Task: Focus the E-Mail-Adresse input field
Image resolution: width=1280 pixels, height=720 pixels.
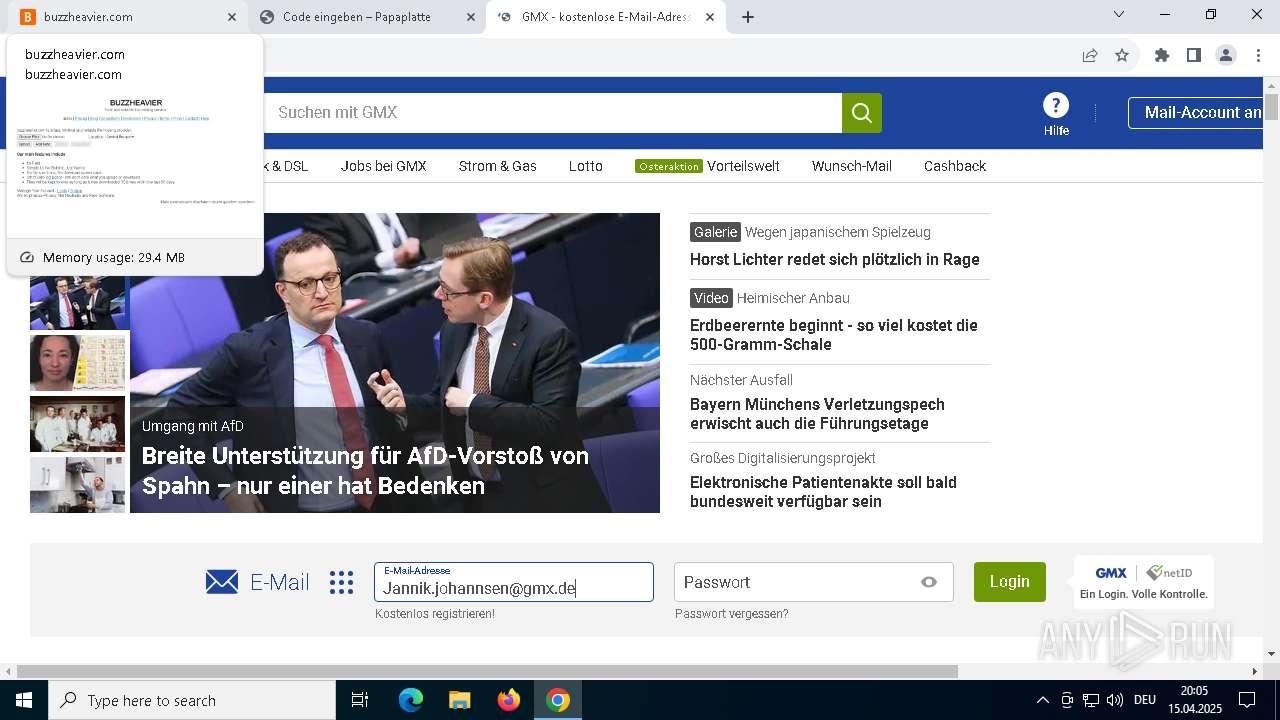Action: click(x=514, y=582)
